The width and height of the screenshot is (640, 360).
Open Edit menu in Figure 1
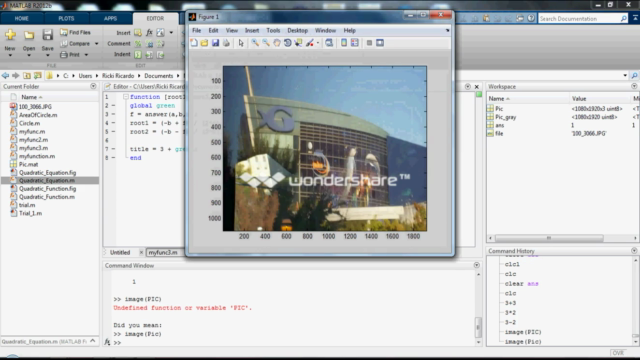213,31
